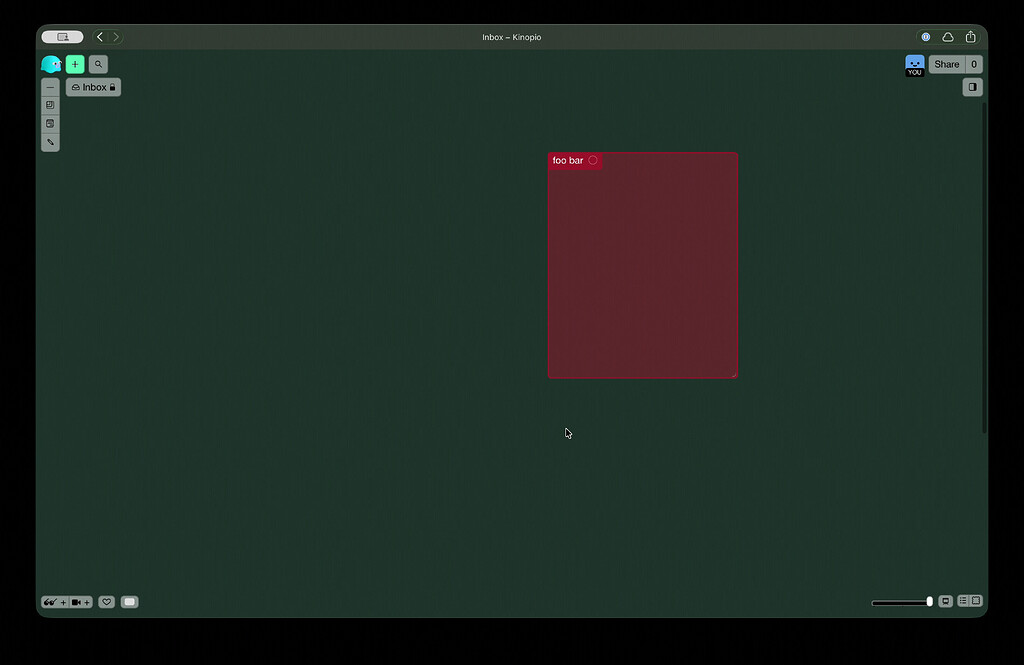1024x665 pixels.
Task: Toggle the circle next to foo bar
Action: click(593, 160)
